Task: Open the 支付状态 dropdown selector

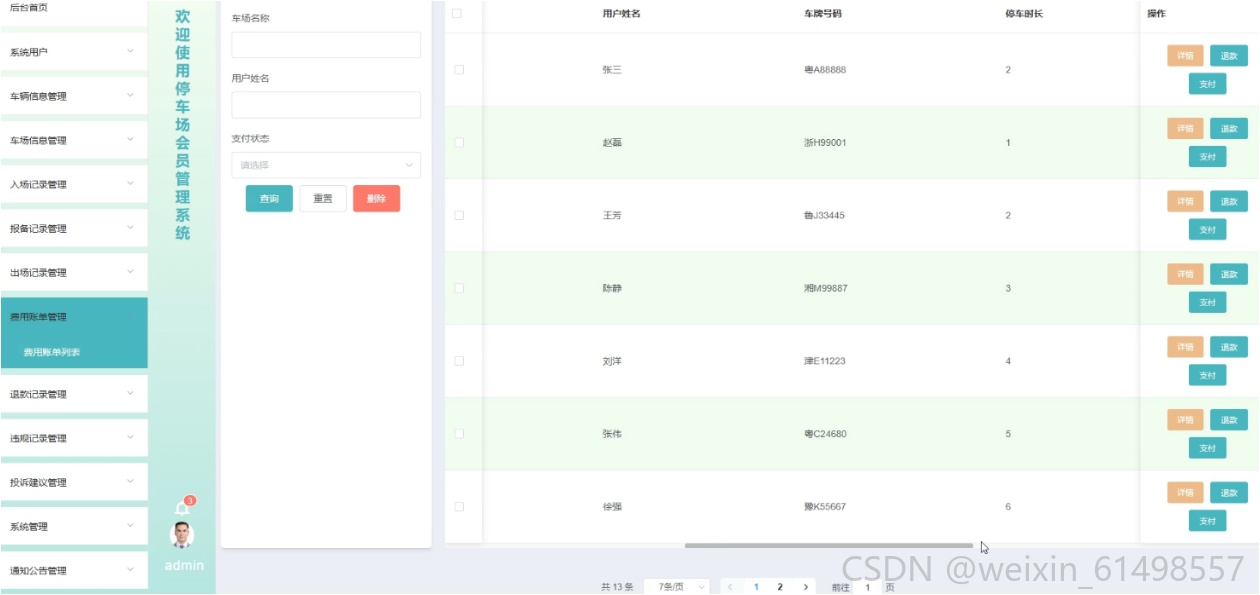Action: point(326,165)
